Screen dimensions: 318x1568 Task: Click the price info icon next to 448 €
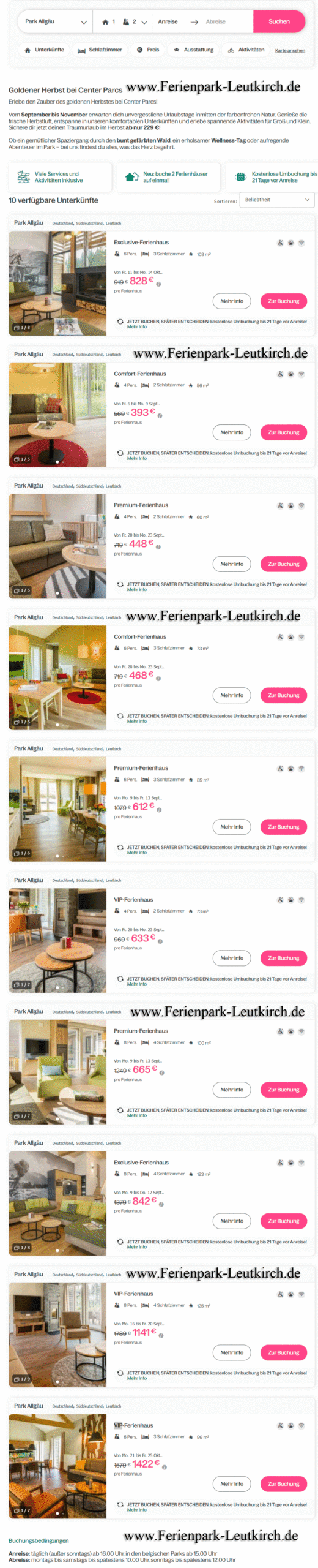tap(158, 547)
